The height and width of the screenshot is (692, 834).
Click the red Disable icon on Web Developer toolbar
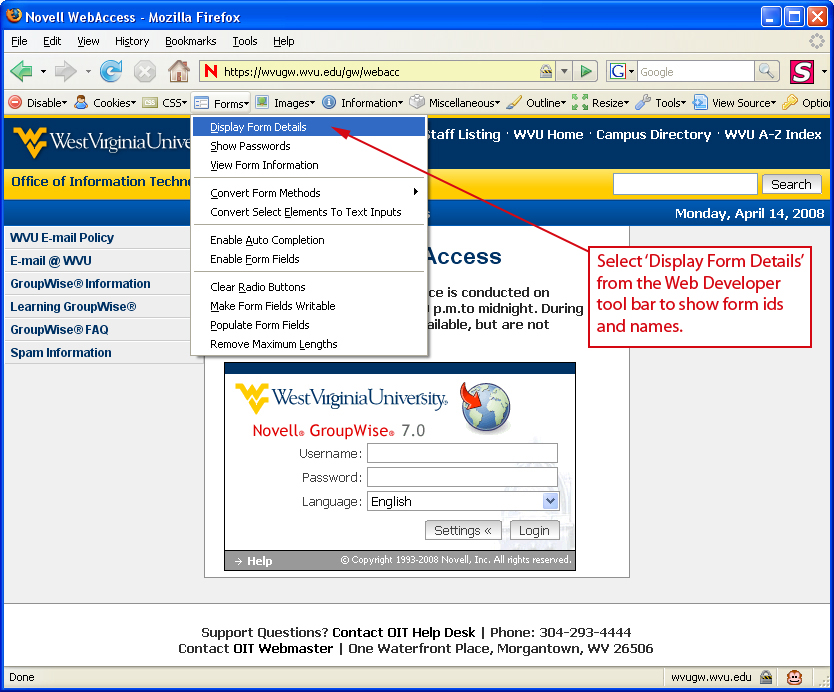[16, 102]
